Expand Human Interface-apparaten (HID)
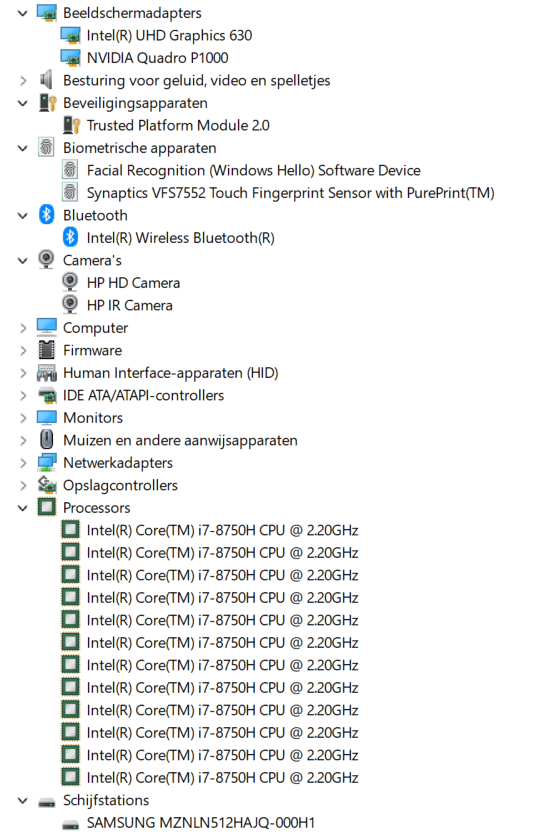 23,373
